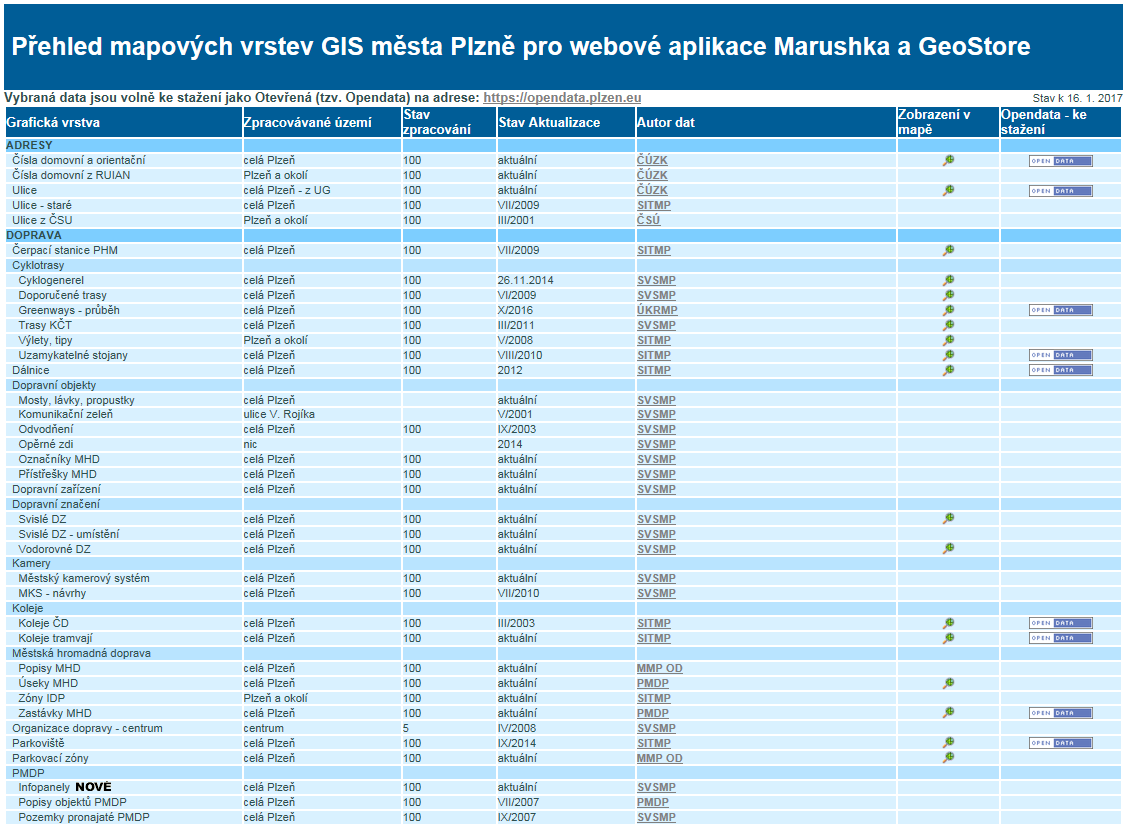Open Cyklogenerel layer map icon
The height and width of the screenshot is (824, 1125).
pos(949,280)
